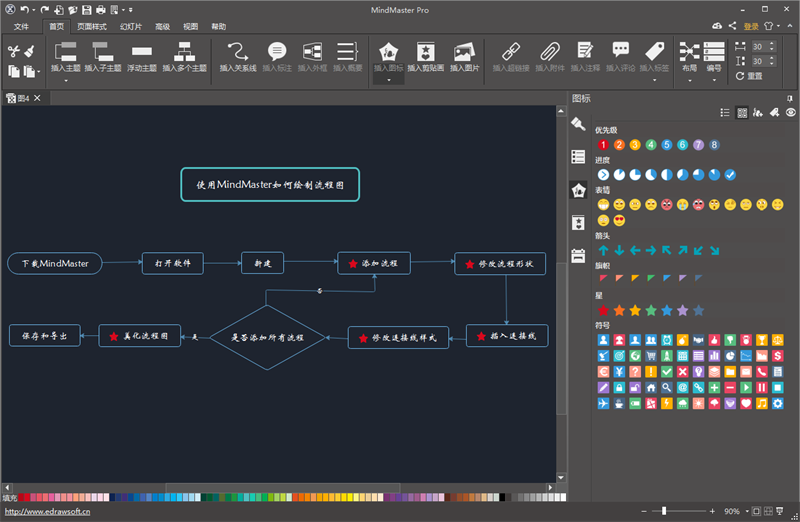800x522 pixels.
Task: Click the Reset (重置) button
Action: tap(749, 76)
